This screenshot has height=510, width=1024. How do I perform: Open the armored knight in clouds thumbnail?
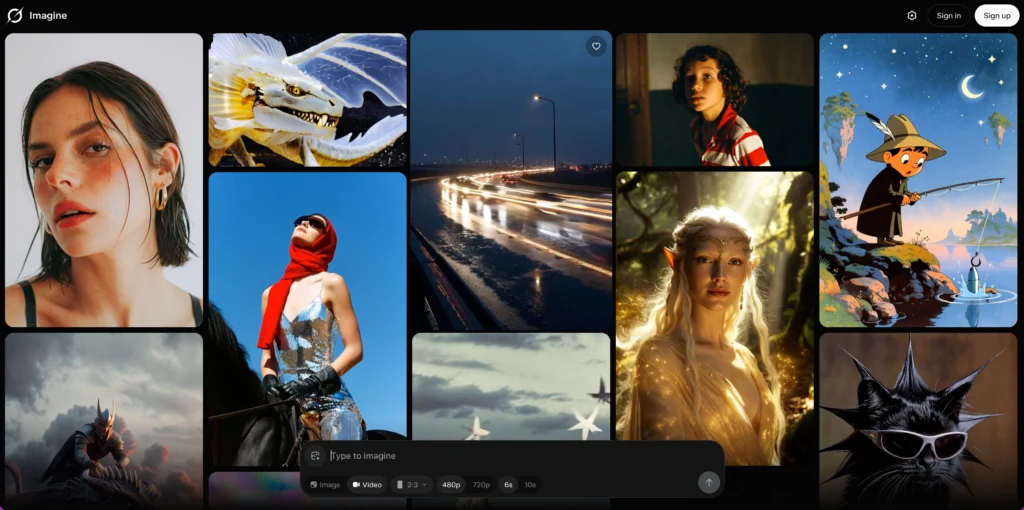pyautogui.click(x=104, y=421)
